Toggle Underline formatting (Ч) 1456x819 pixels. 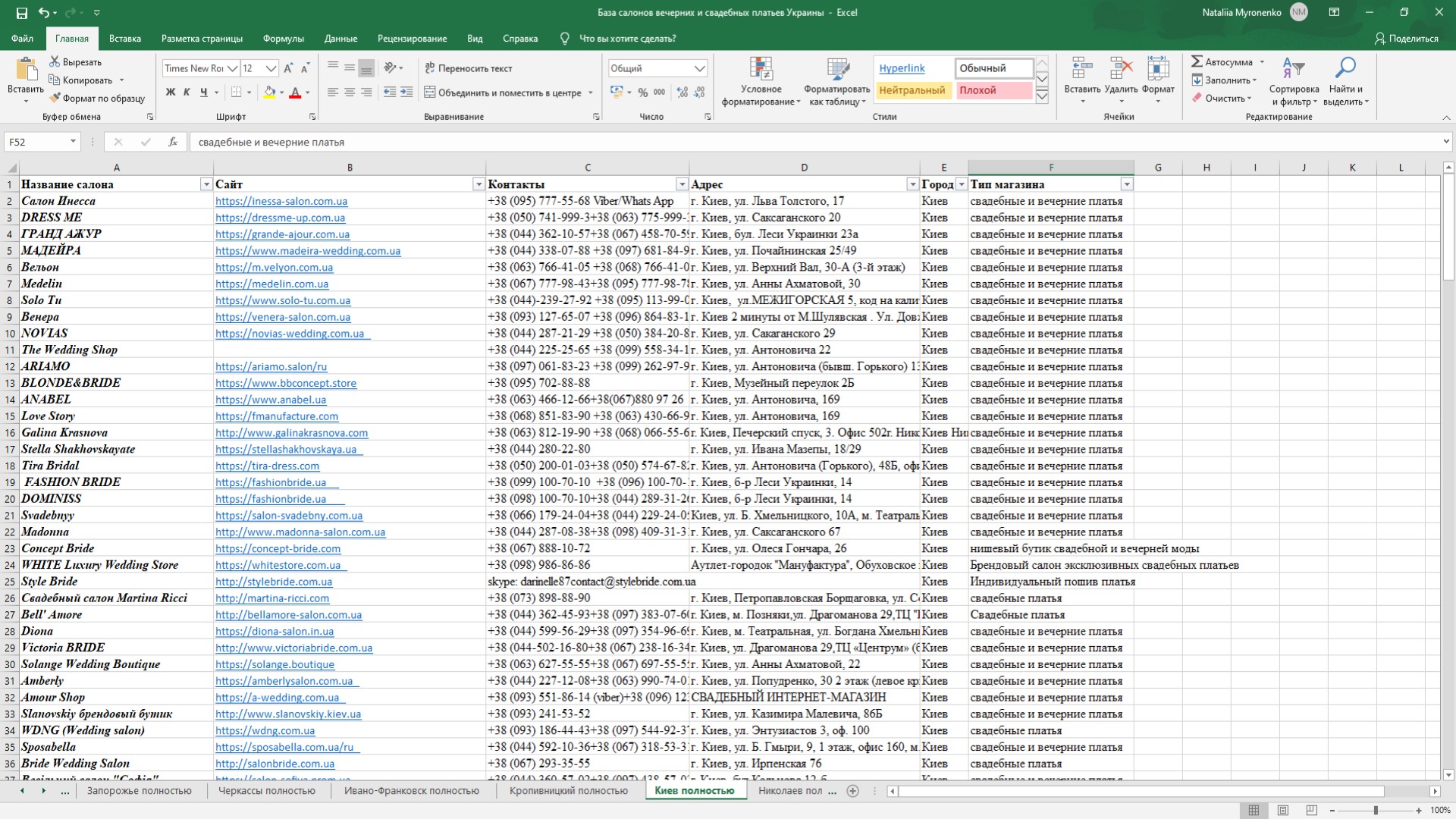203,93
